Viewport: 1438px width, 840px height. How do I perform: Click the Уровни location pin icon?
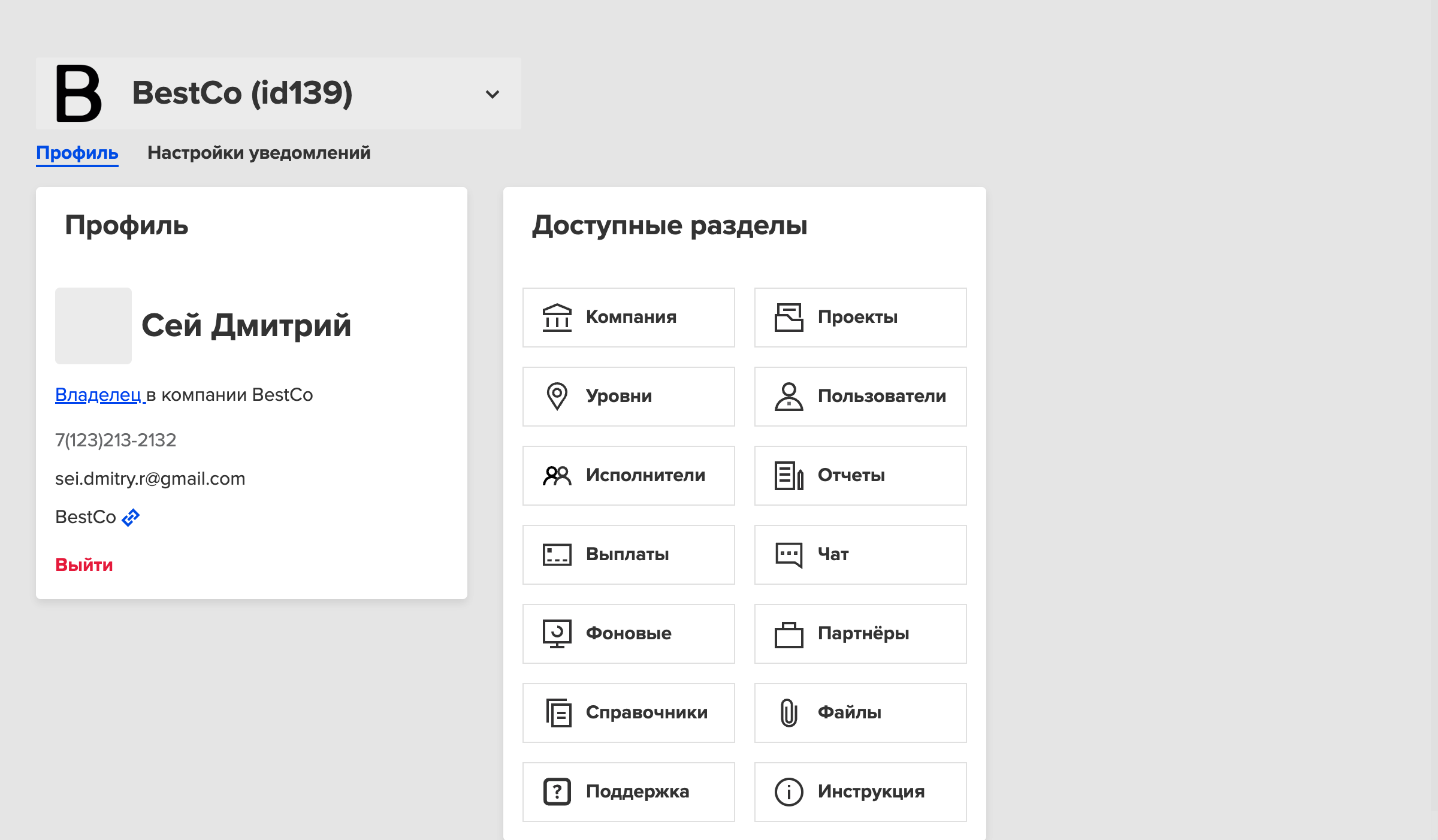click(x=557, y=397)
